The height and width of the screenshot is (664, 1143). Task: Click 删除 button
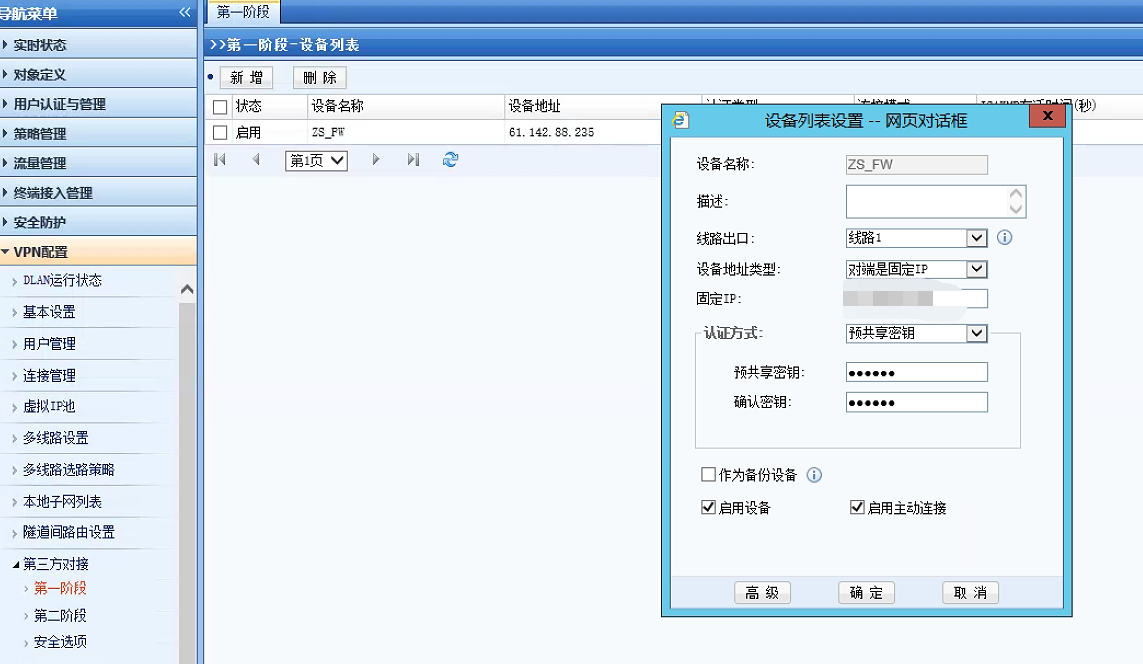coord(320,78)
